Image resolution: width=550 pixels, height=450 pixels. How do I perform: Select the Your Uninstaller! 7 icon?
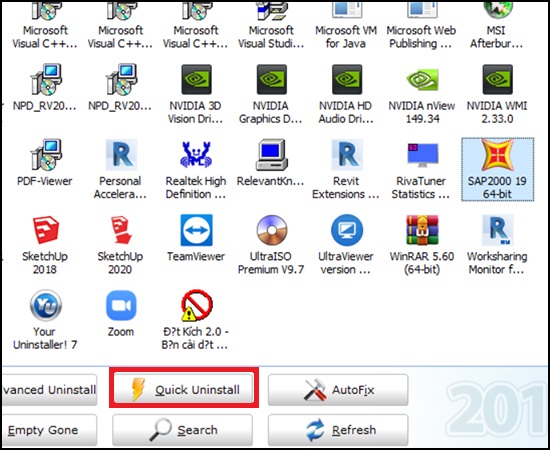coord(46,305)
